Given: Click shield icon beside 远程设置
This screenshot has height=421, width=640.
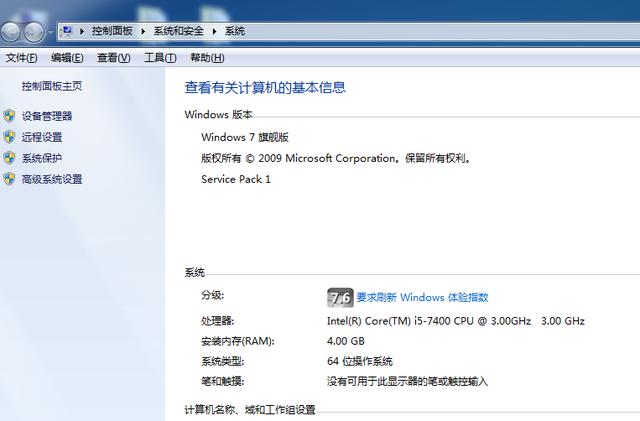Looking at the screenshot, I should (x=9, y=137).
